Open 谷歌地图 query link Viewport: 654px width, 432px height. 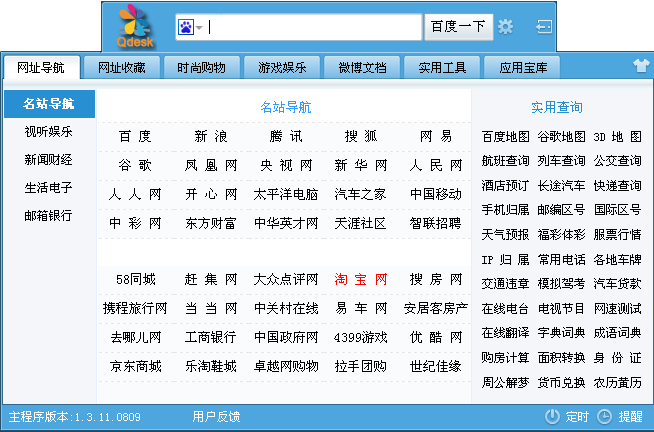[x=561, y=136]
